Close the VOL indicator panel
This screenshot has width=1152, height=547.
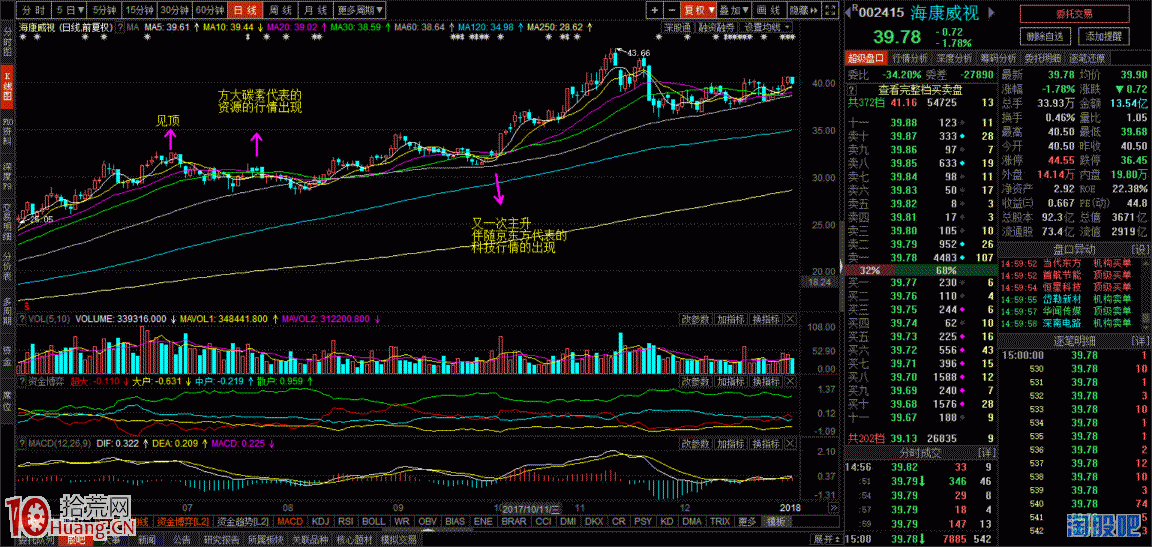coord(791,319)
